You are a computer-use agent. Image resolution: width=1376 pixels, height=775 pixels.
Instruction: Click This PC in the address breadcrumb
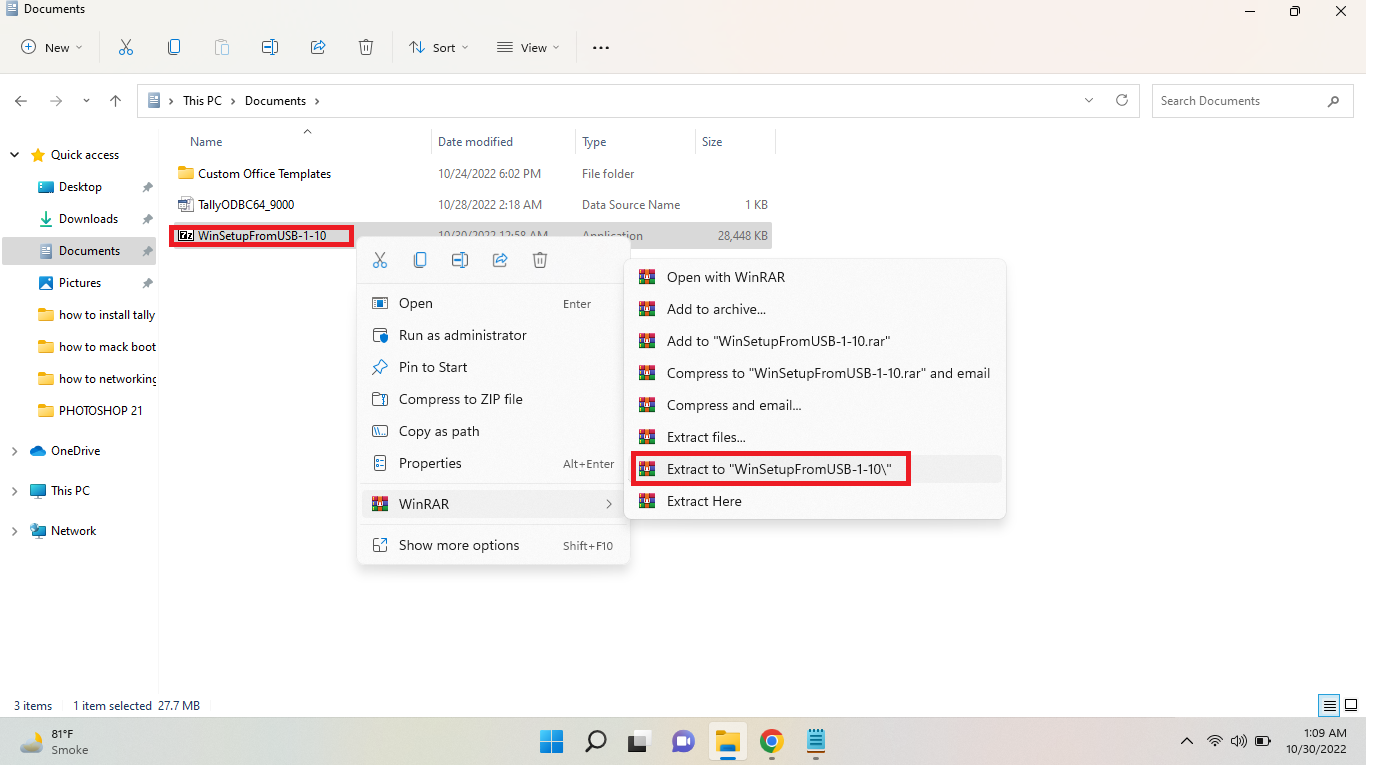point(202,101)
